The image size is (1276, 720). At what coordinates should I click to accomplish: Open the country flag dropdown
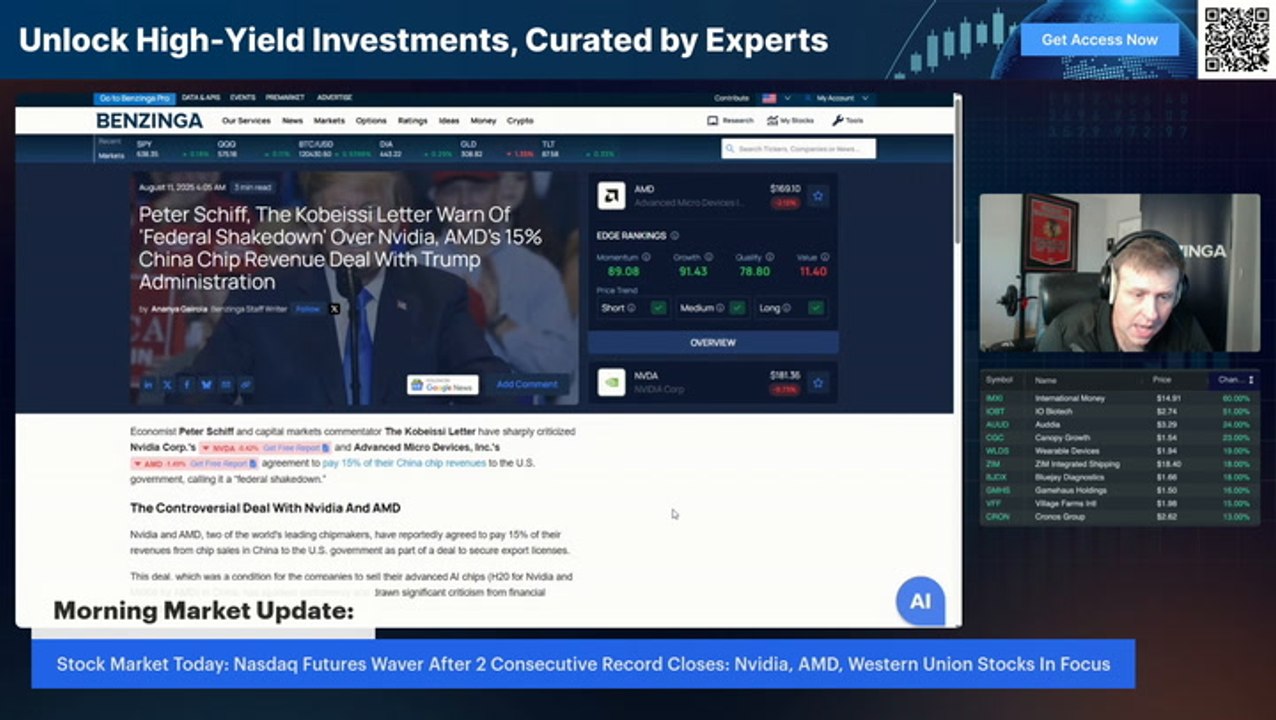tap(776, 99)
